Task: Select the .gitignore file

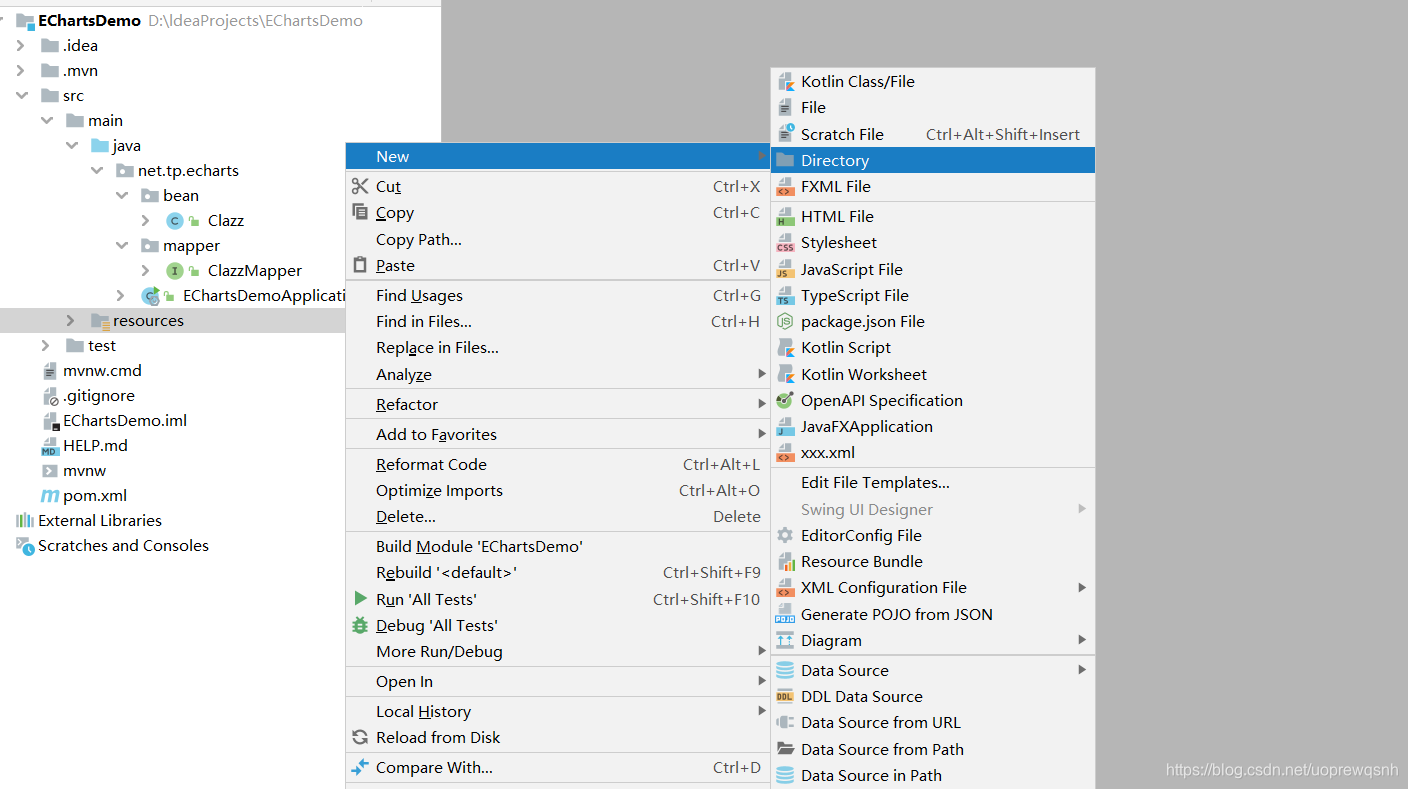Action: click(x=98, y=396)
